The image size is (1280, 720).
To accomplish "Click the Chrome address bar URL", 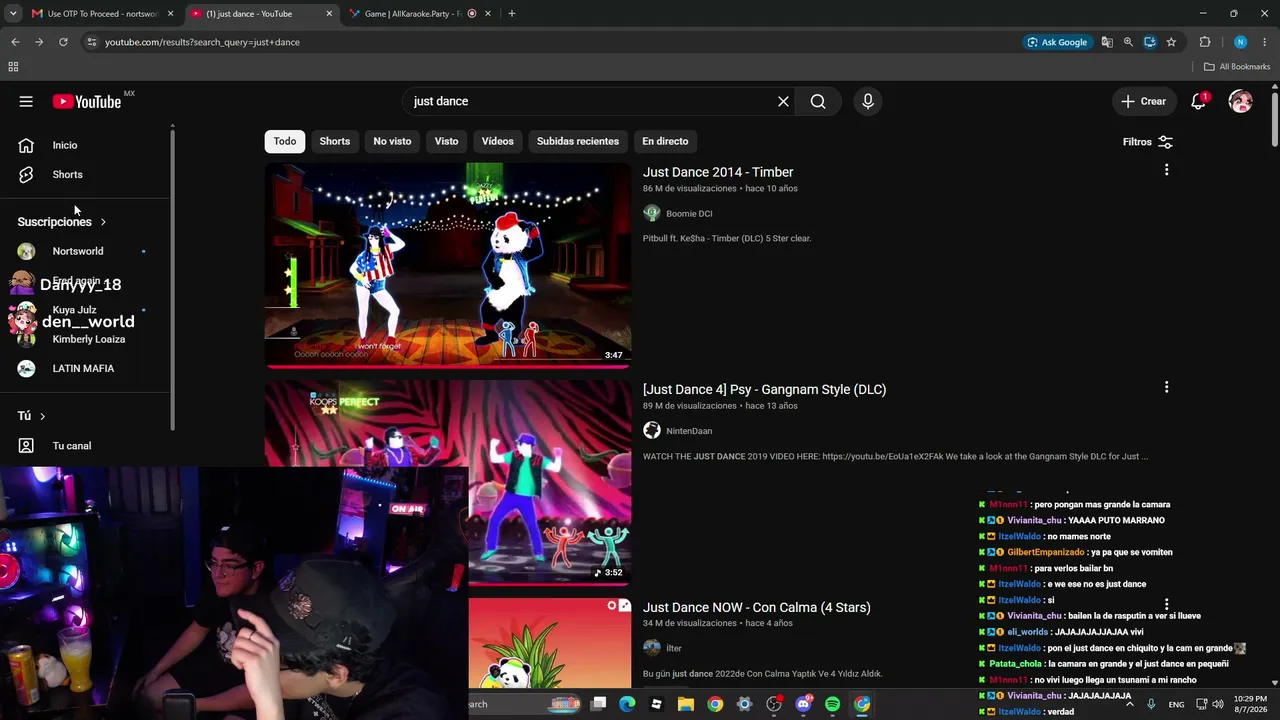I will tap(202, 42).
